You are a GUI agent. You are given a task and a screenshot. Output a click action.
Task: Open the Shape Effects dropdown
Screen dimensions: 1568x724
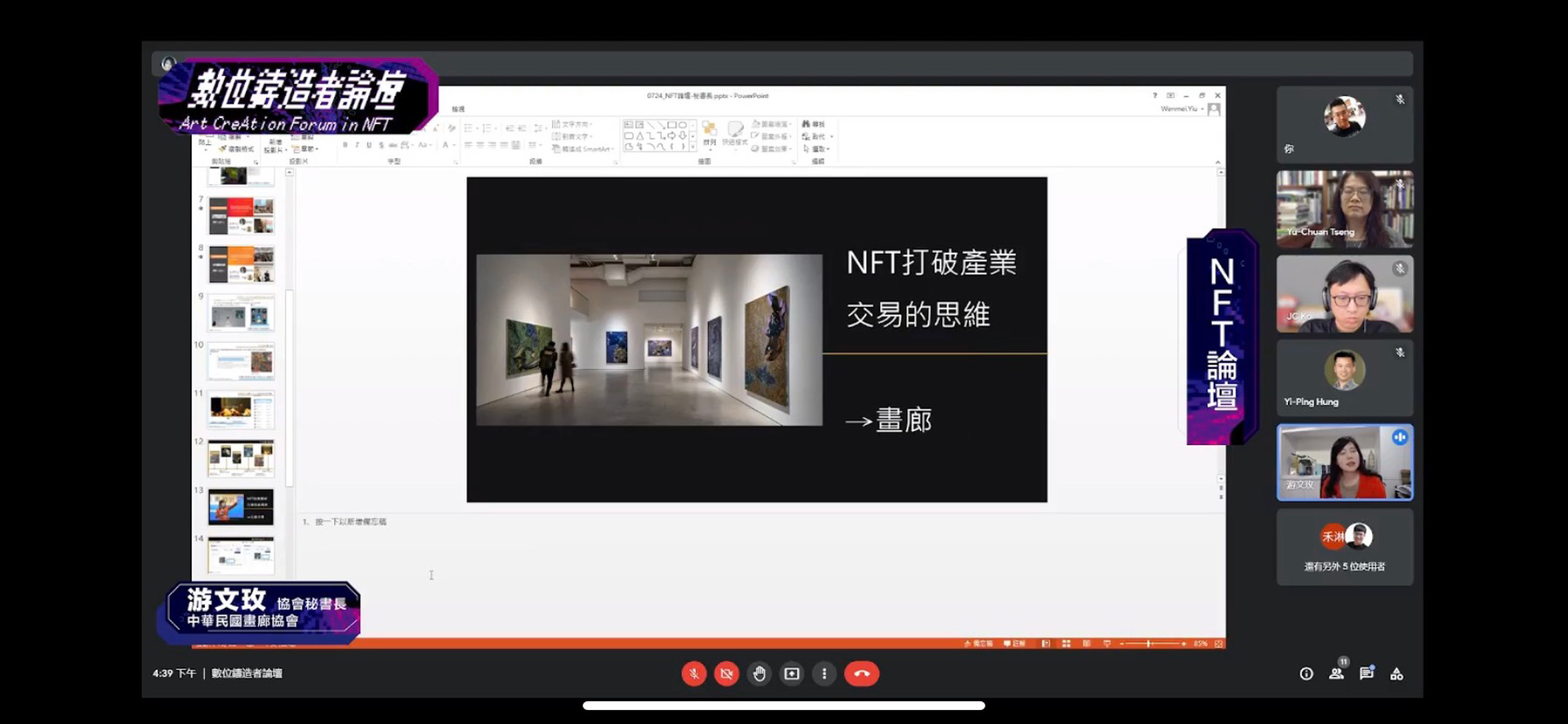pyautogui.click(x=770, y=149)
